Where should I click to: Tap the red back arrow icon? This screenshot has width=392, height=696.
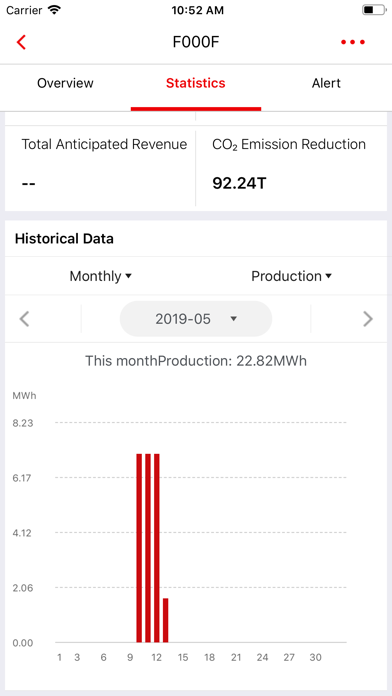(21, 42)
